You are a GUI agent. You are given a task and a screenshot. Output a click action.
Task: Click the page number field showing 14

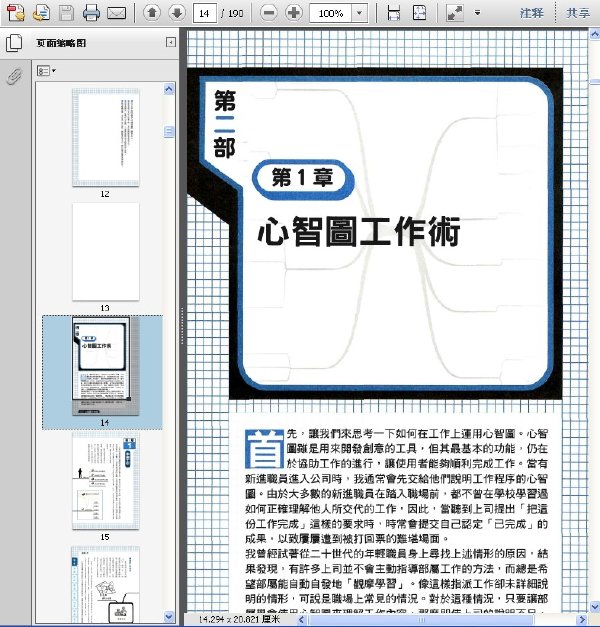click(x=205, y=13)
